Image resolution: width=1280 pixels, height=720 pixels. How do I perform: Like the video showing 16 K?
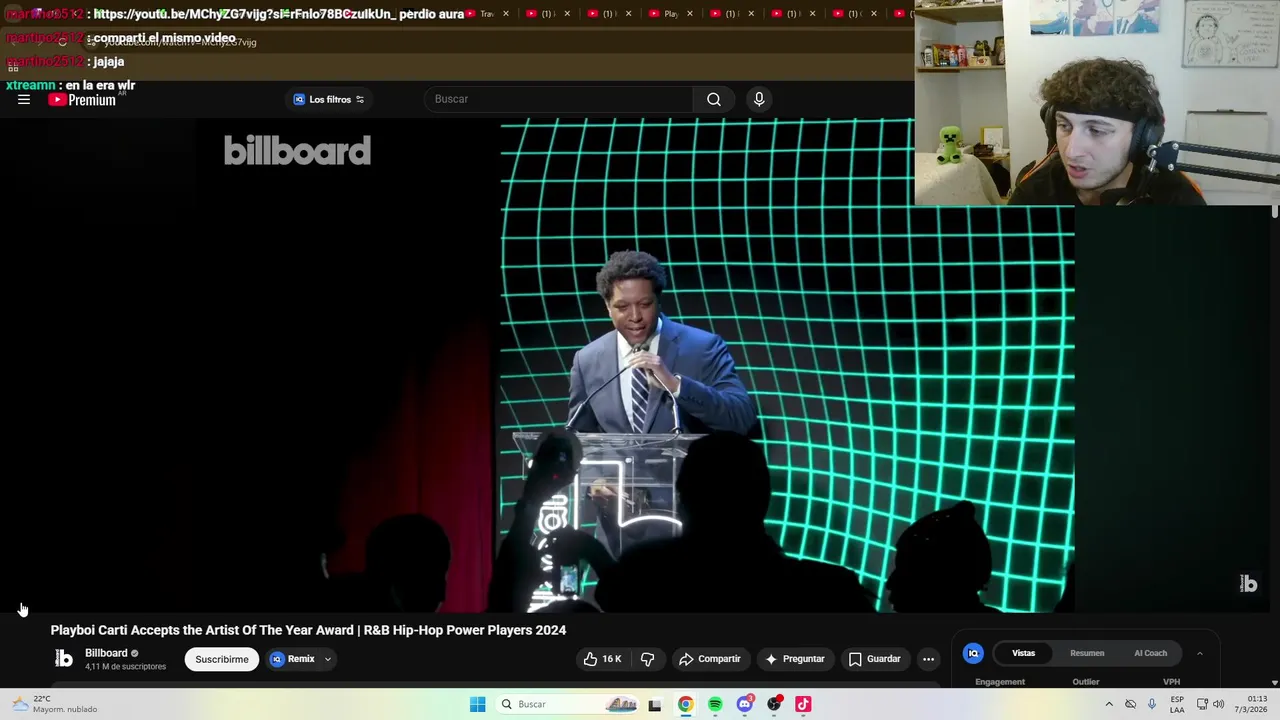point(602,659)
